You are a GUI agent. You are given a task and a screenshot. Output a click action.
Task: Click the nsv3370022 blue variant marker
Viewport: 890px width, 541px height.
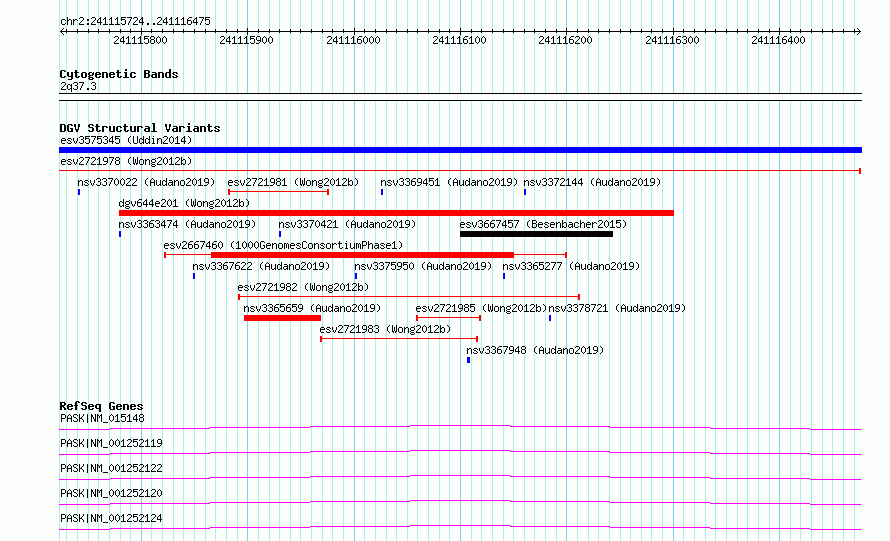[x=79, y=192]
